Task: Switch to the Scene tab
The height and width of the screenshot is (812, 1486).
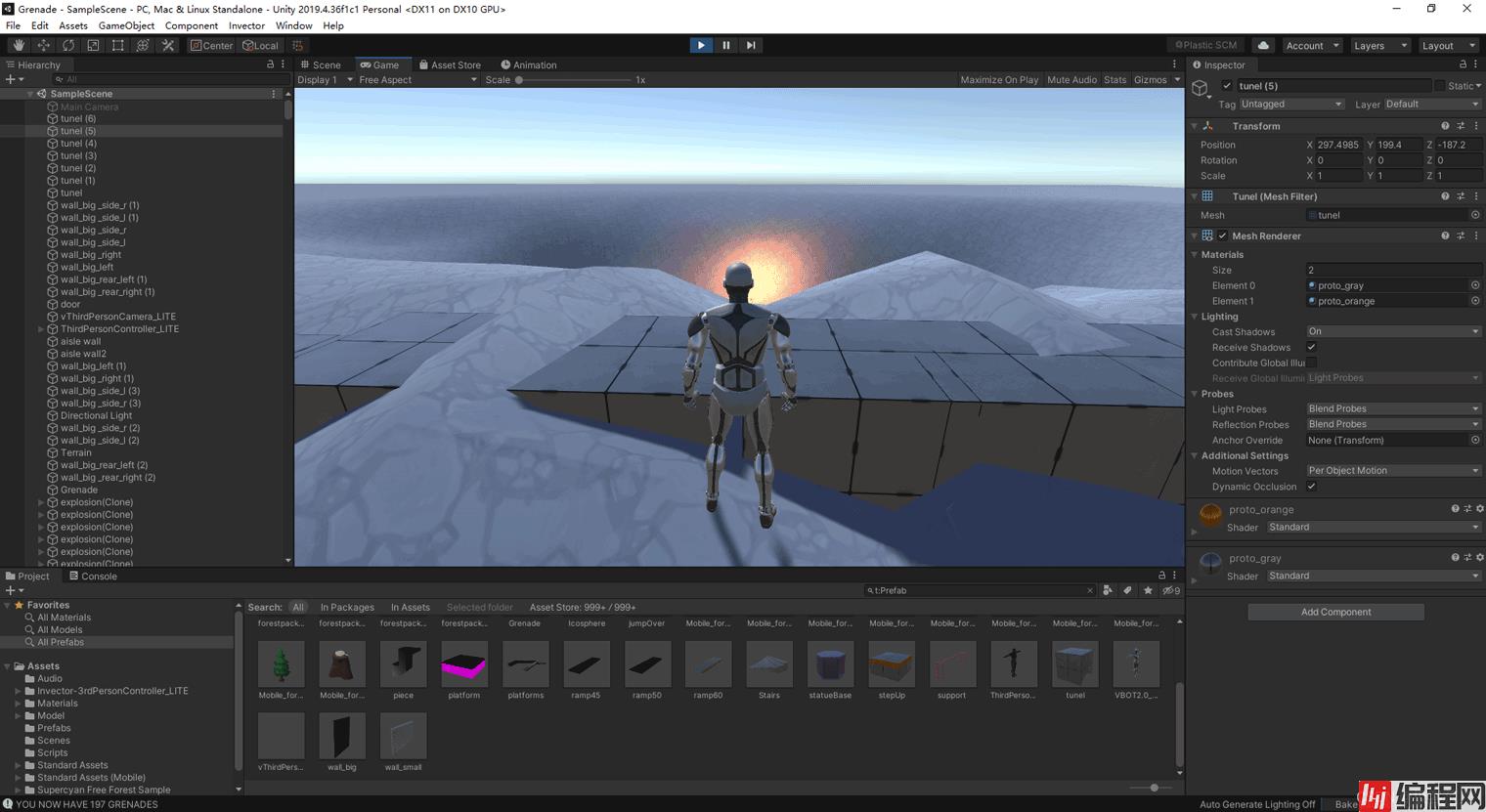Action: (321, 64)
